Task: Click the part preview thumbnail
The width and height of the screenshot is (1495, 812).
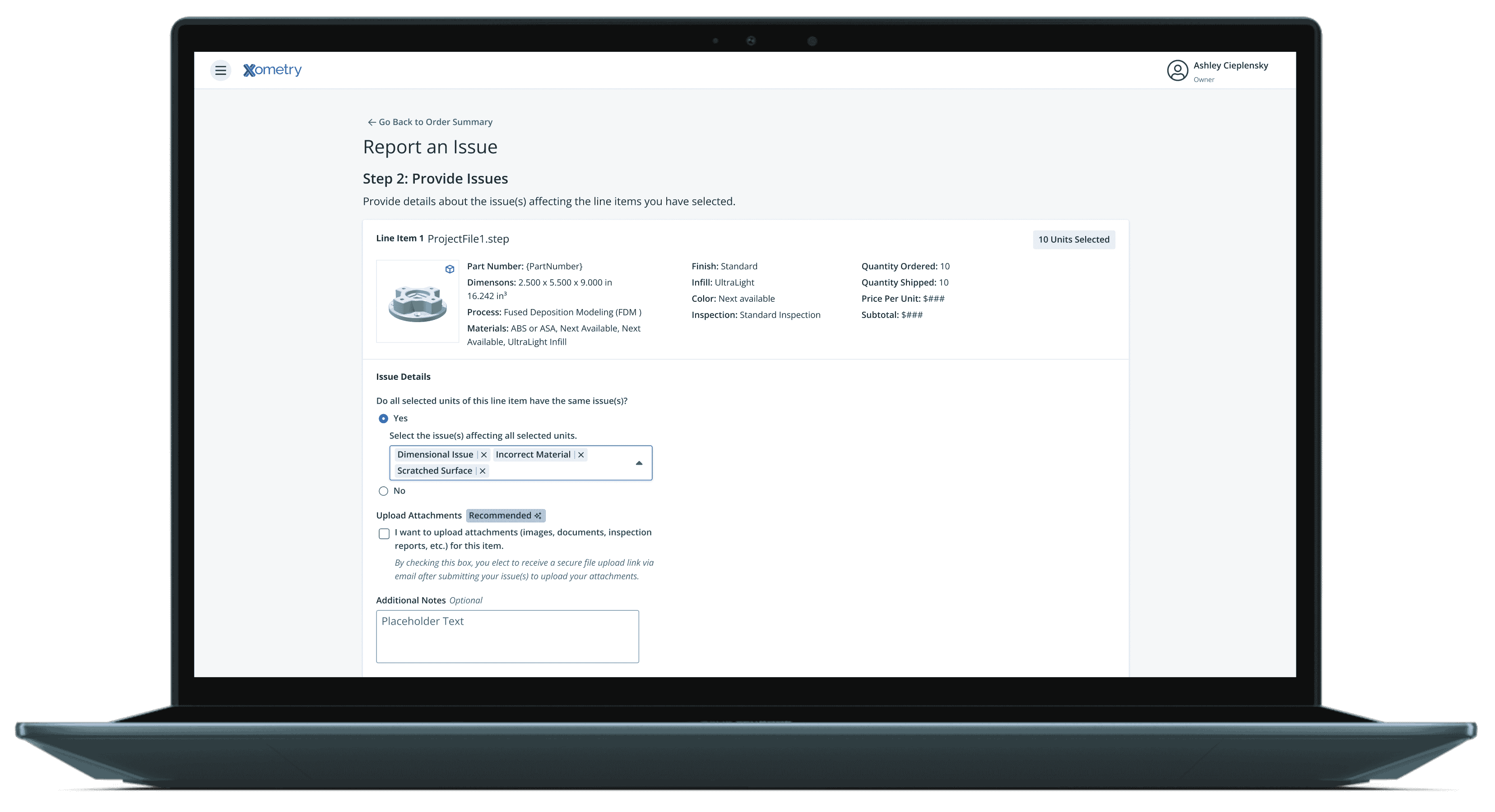Action: (417, 303)
